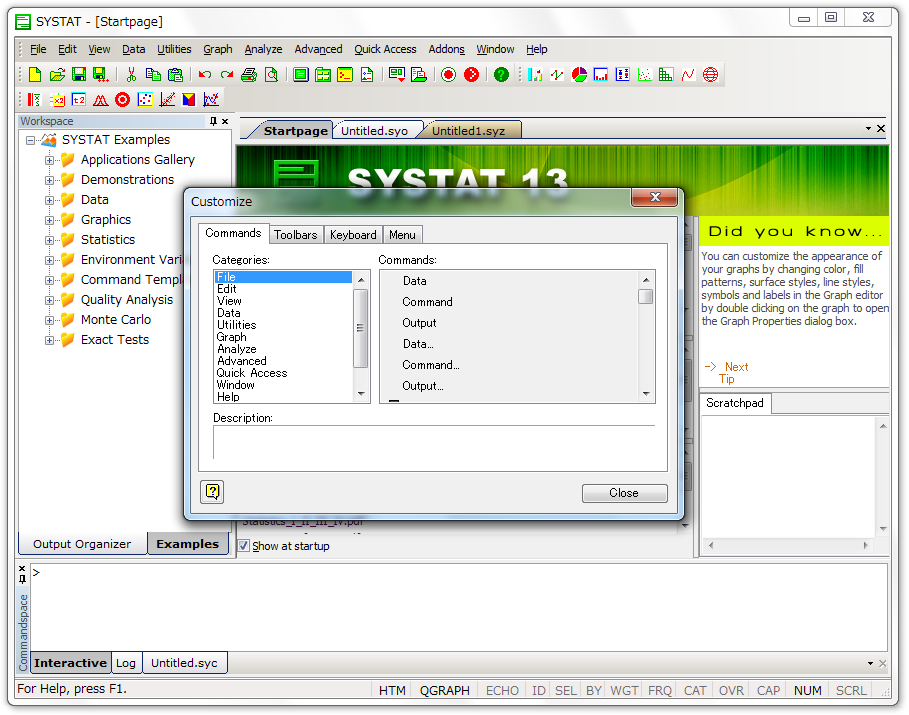Click the Pie chart graph icon

click(579, 75)
